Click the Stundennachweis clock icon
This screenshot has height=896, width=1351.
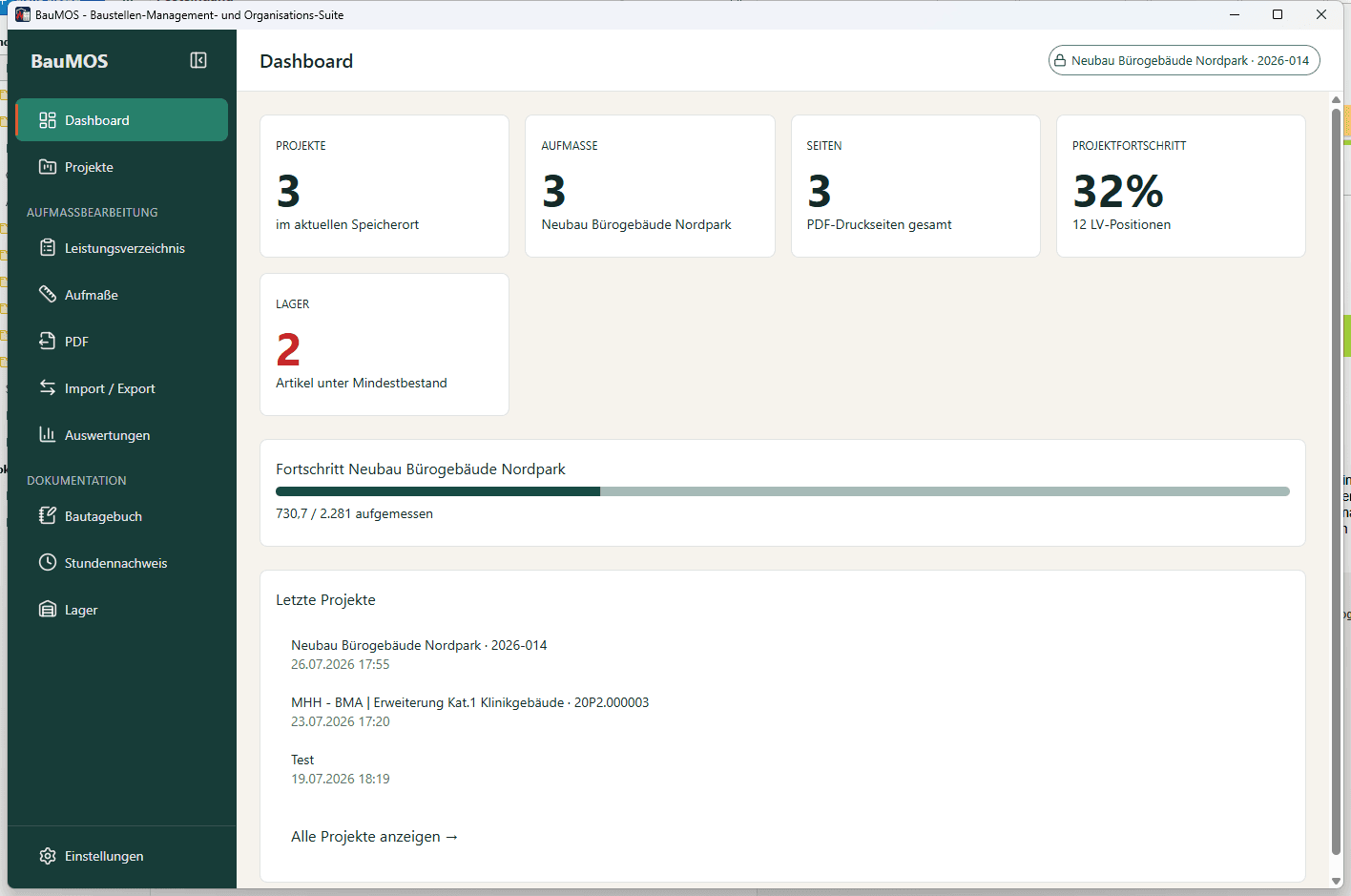click(x=48, y=563)
